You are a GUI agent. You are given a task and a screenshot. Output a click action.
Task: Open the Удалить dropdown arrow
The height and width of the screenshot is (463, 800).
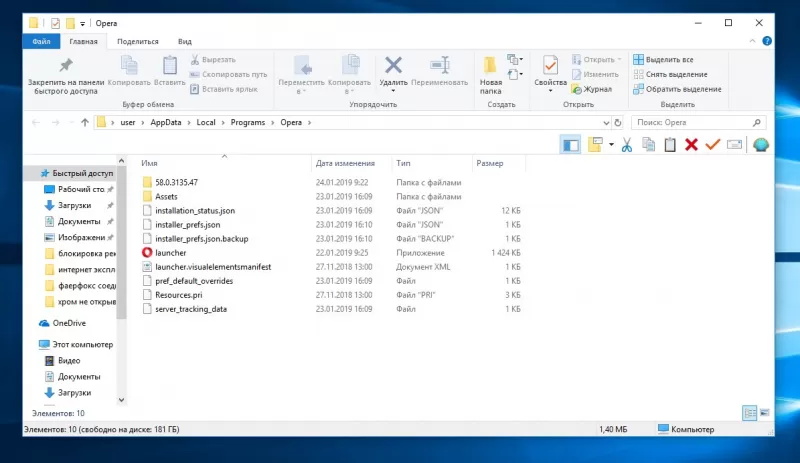pyautogui.click(x=393, y=91)
